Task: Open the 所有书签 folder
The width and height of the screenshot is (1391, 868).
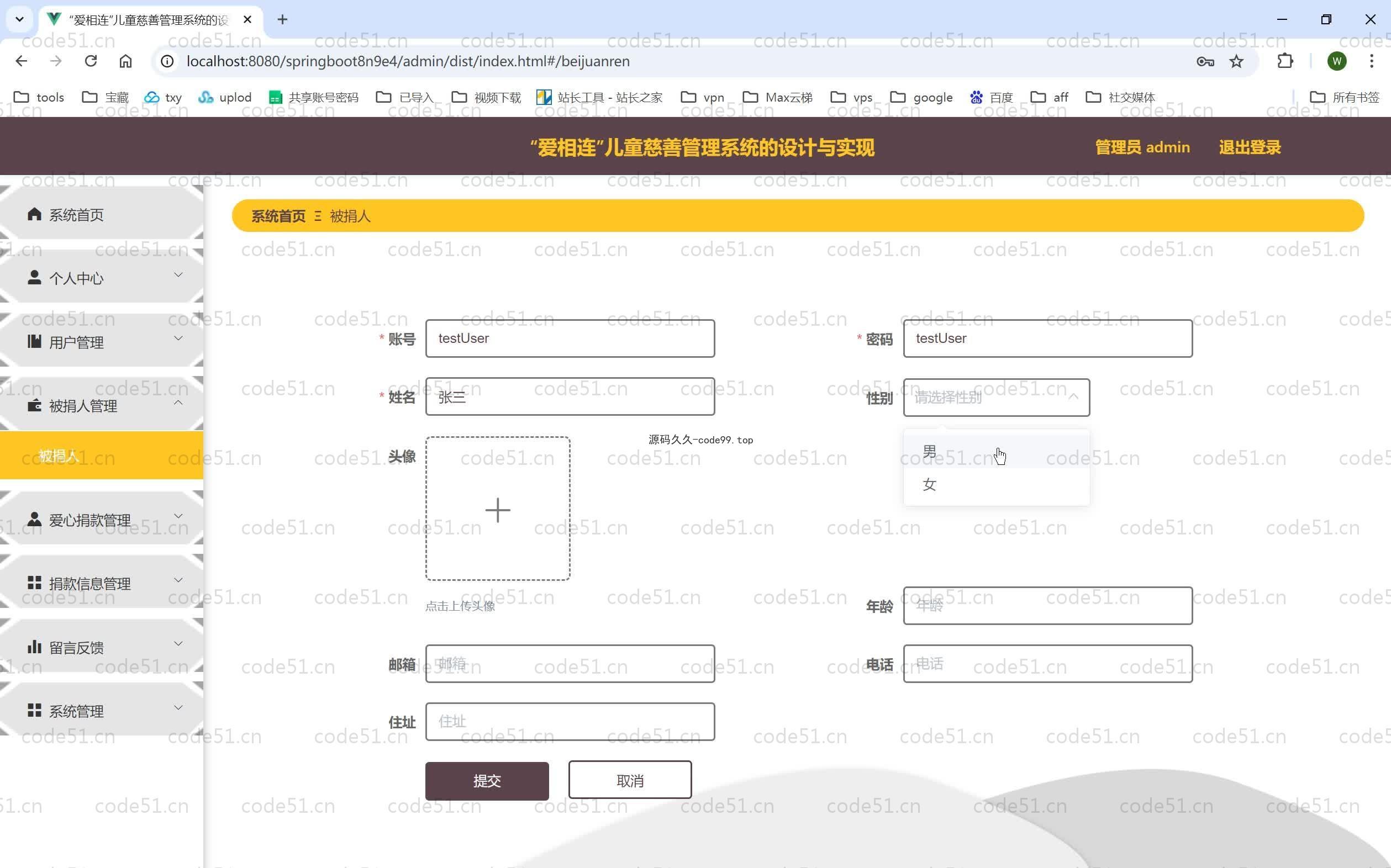Action: (1344, 97)
